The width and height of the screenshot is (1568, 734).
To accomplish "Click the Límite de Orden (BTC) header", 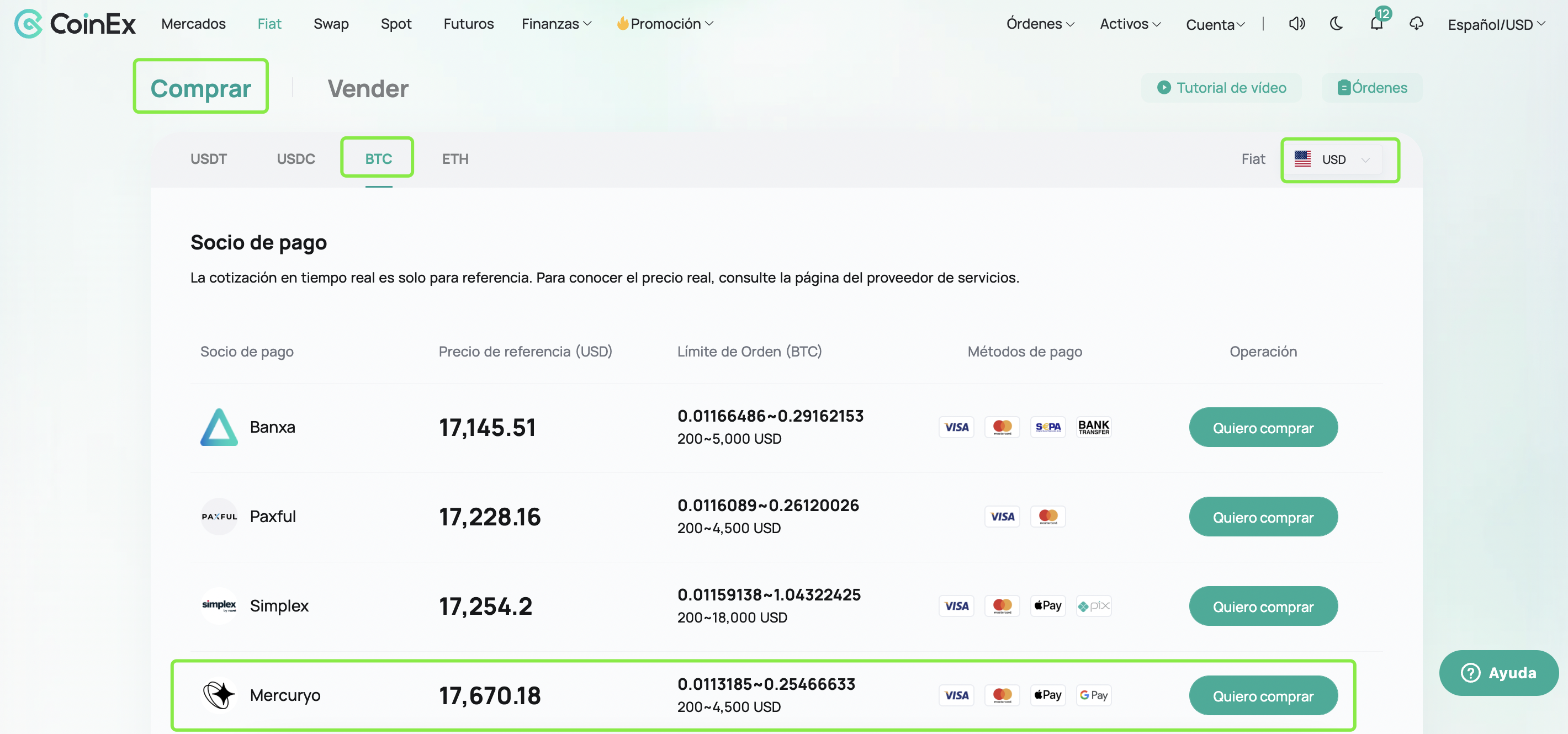I will (x=749, y=352).
